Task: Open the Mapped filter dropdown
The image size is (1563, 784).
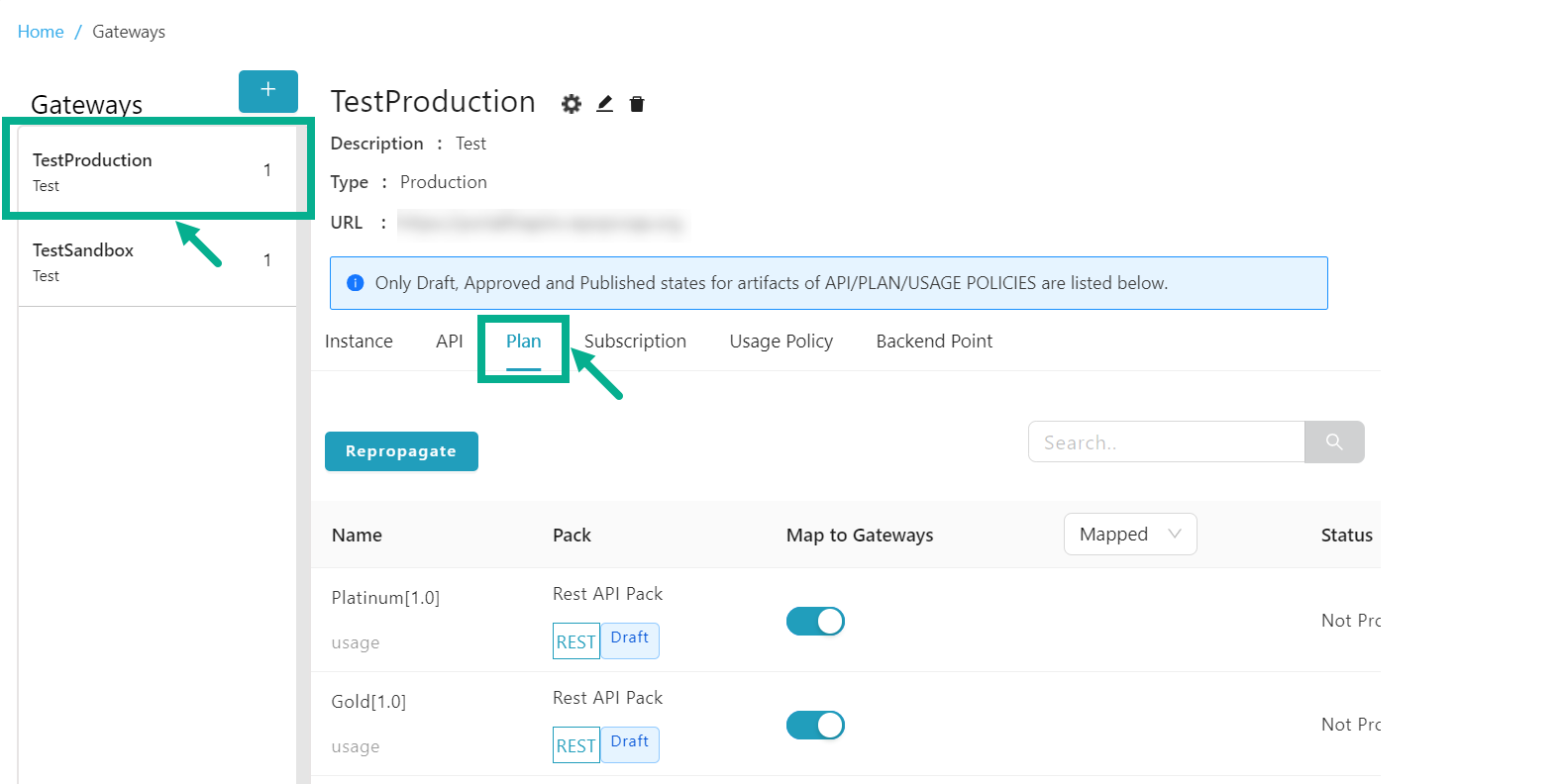Action: click(x=1129, y=535)
